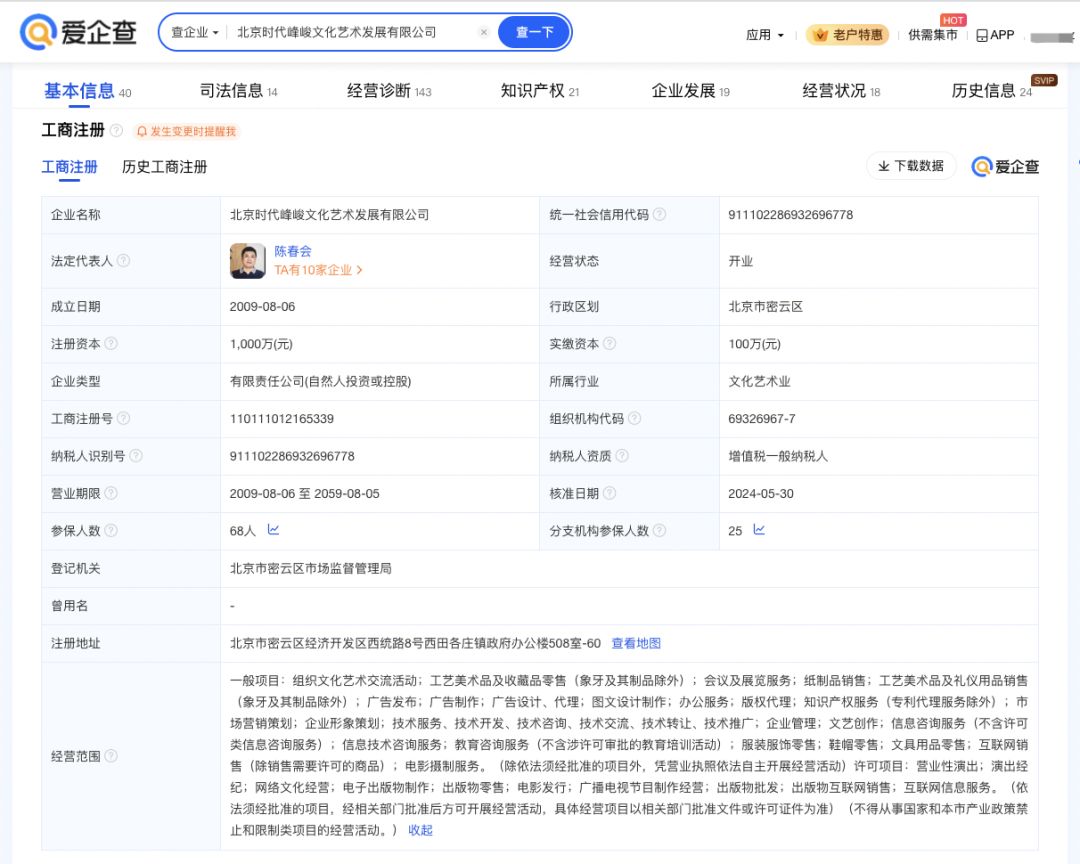
Task: Select the 历史工商注册 sub-tab
Action: 165,167
